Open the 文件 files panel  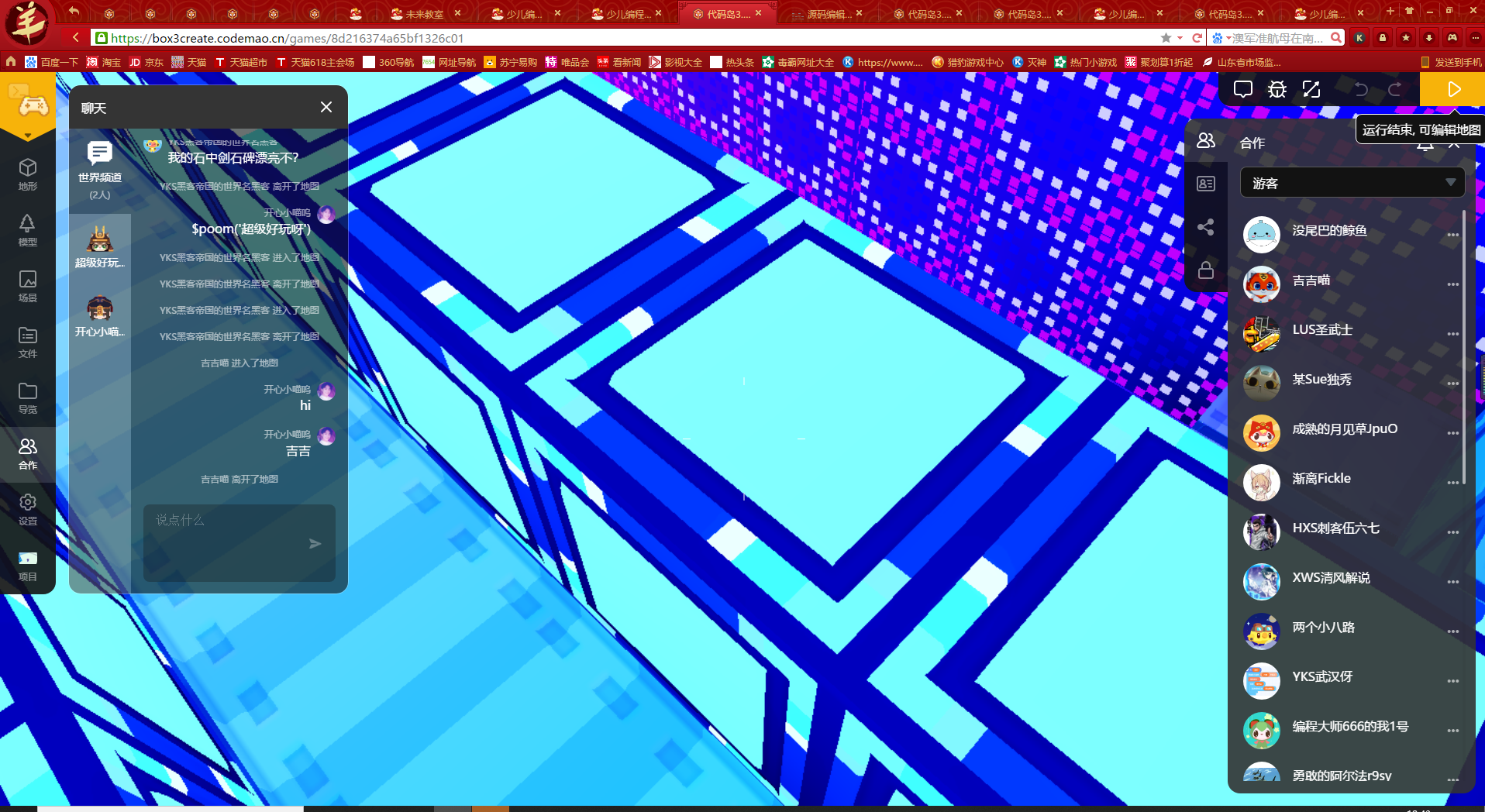click(28, 342)
